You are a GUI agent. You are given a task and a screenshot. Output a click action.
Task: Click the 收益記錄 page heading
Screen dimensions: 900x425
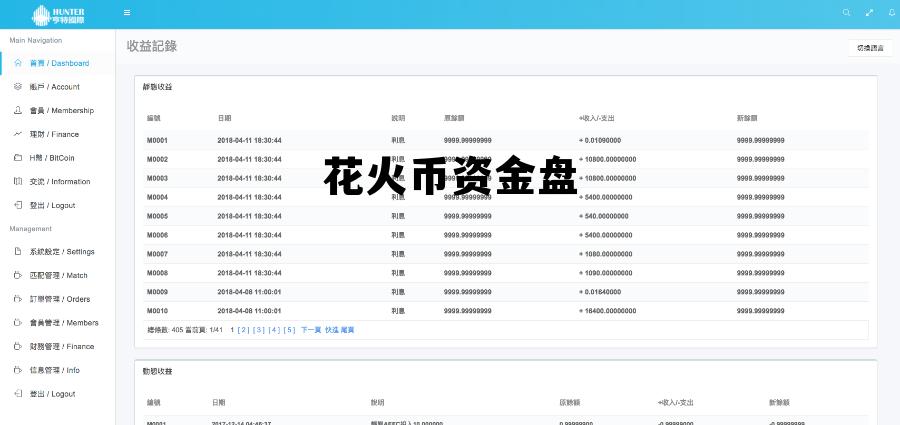pyautogui.click(x=152, y=47)
